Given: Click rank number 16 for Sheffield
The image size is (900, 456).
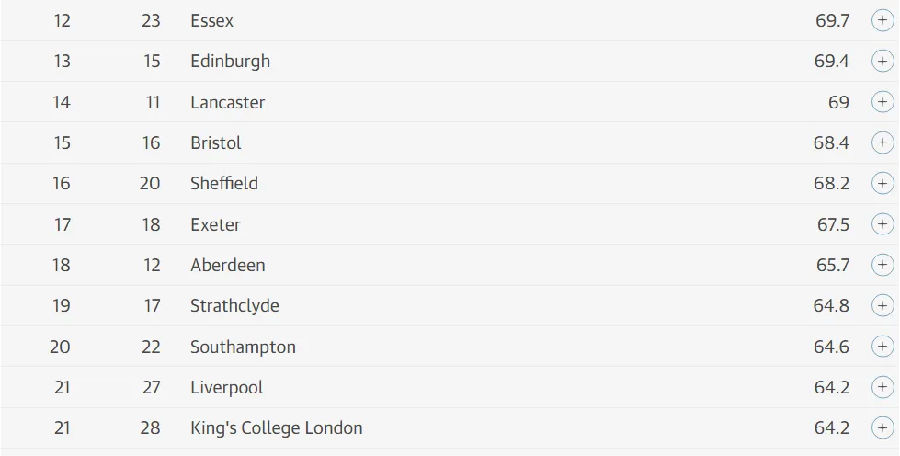Looking at the screenshot, I should coord(62,183).
